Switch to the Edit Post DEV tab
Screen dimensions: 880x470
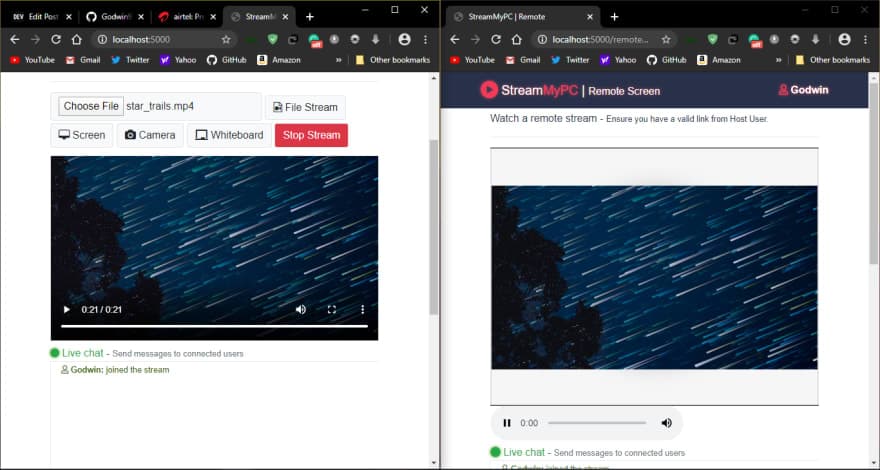[x=40, y=16]
